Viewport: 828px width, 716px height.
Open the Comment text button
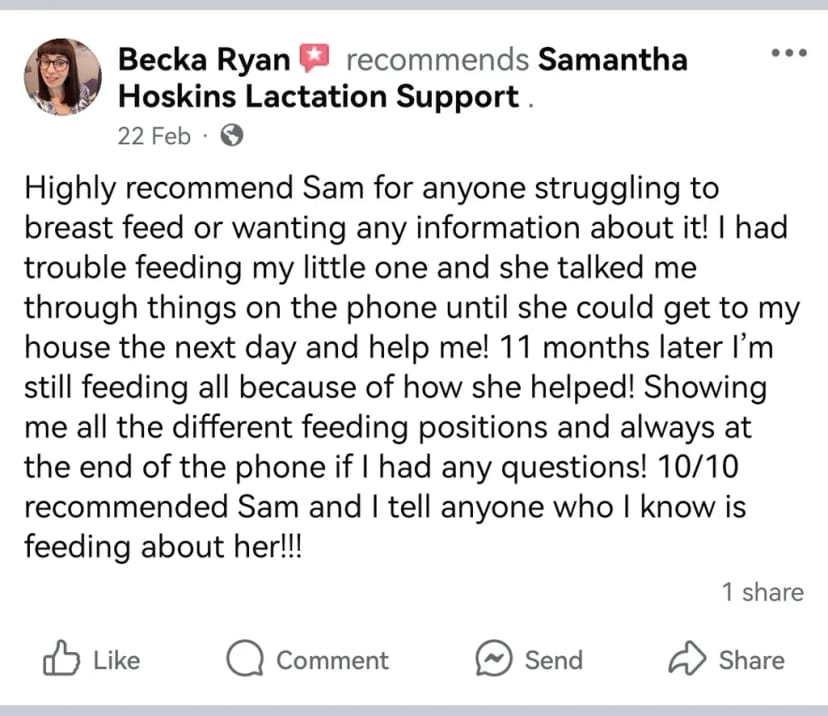(x=333, y=660)
